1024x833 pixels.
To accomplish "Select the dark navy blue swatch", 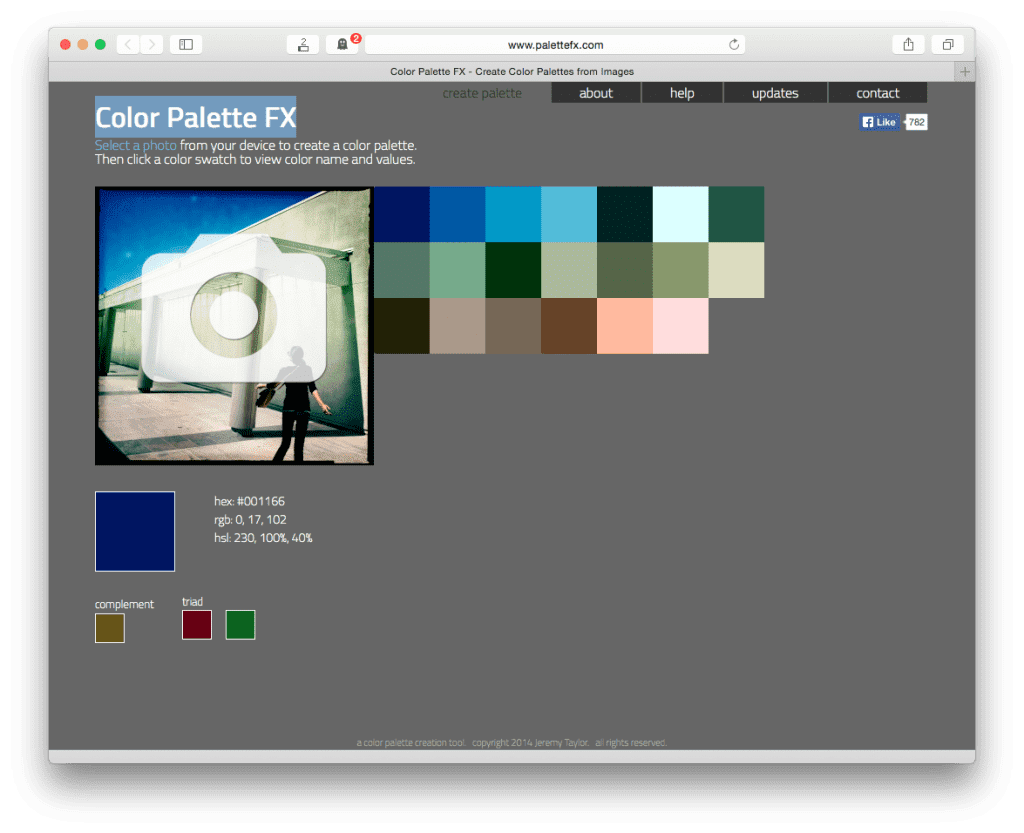I will [402, 214].
